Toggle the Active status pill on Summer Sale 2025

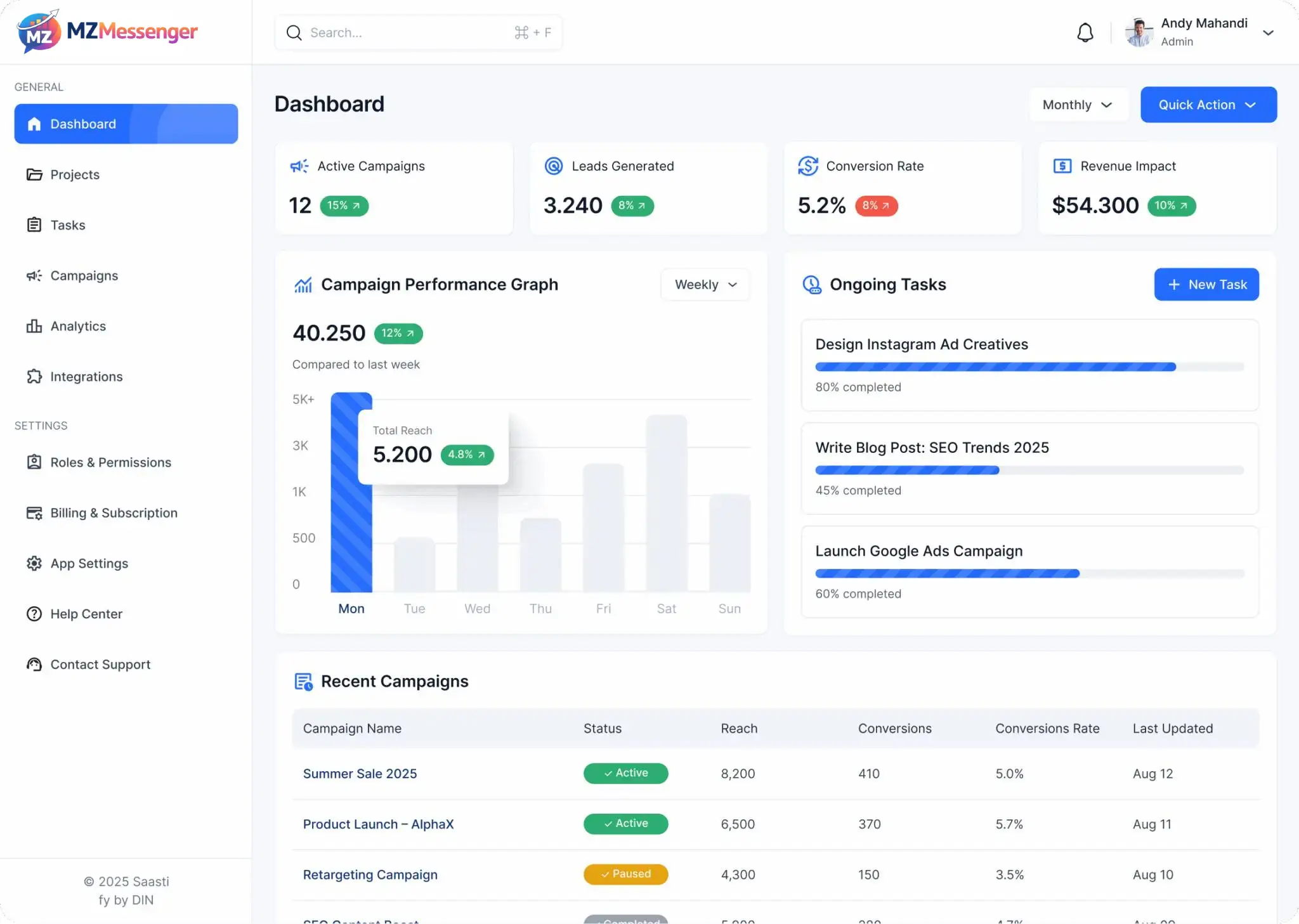tap(625, 773)
